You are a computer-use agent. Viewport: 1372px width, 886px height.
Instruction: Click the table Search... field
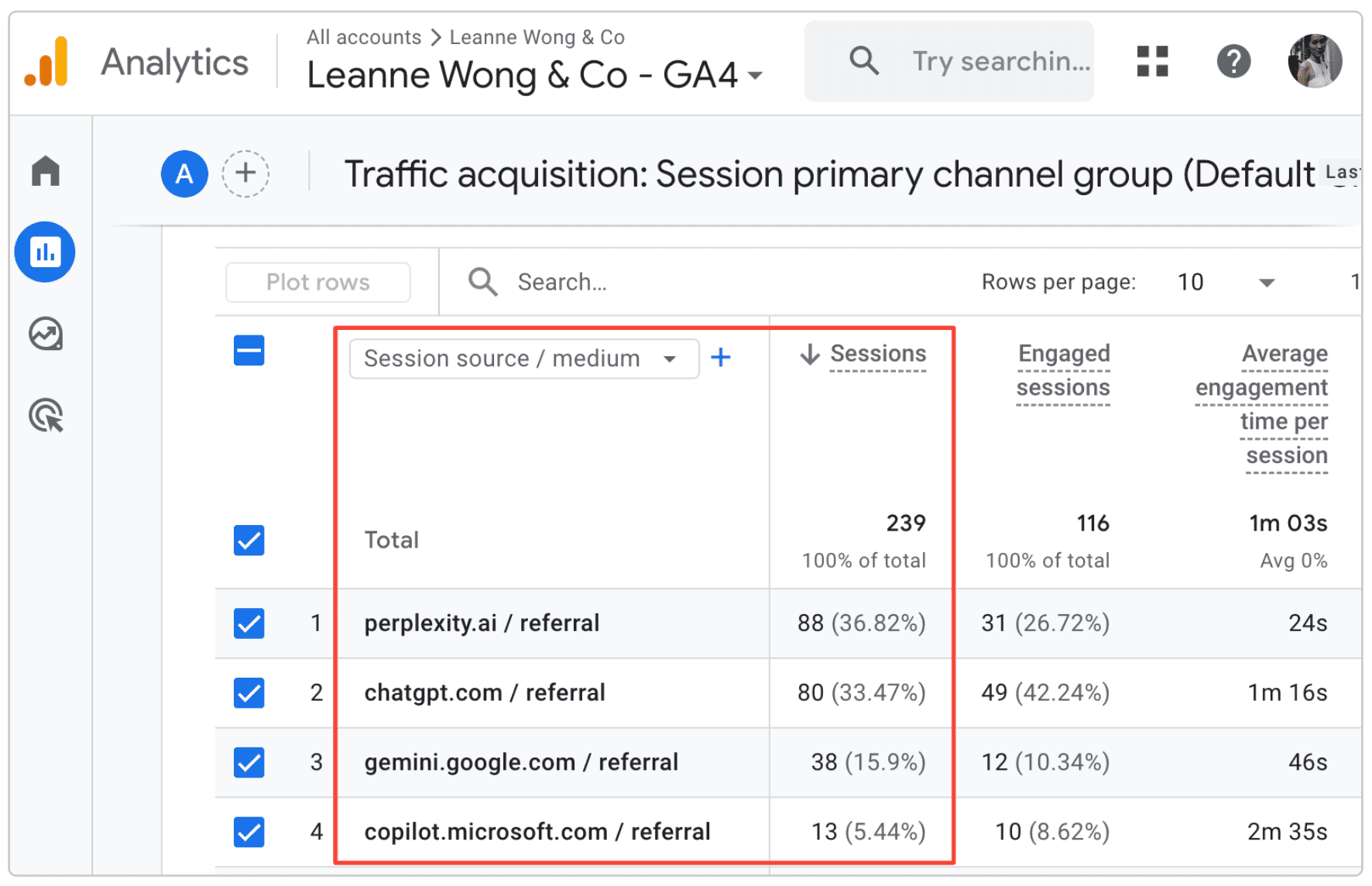(562, 282)
